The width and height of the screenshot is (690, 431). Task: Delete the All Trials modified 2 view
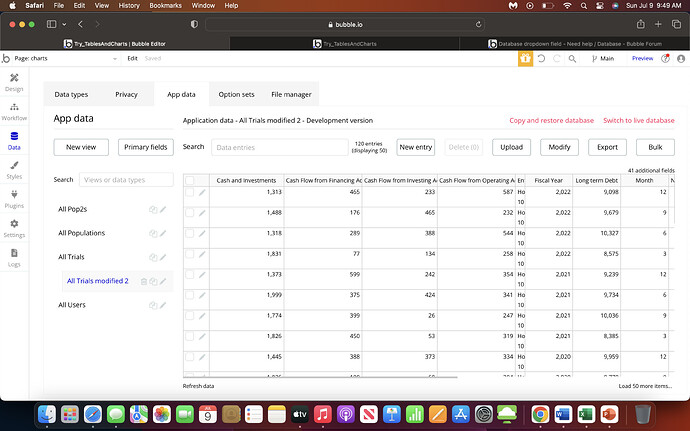143,281
